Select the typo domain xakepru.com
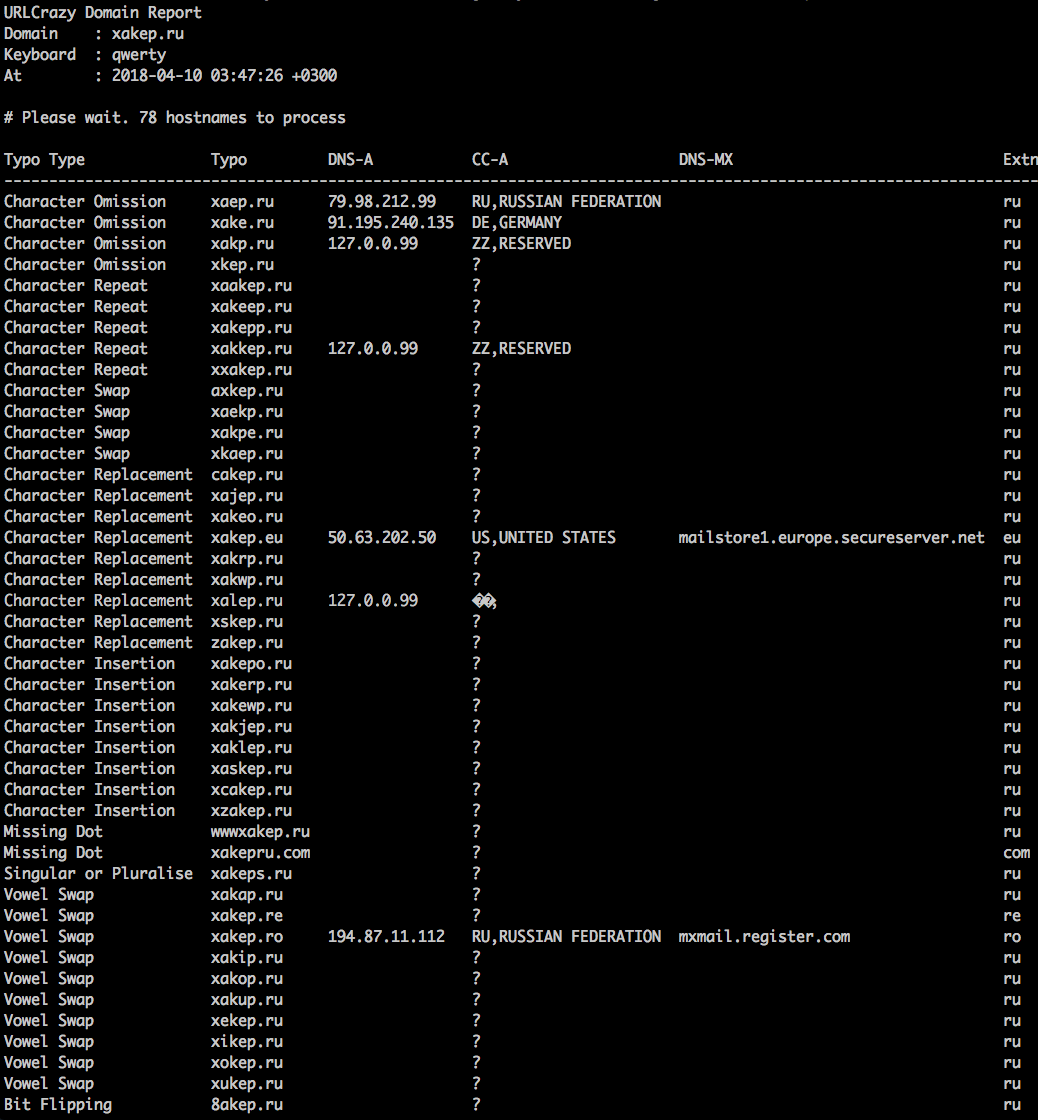This screenshot has width=1038, height=1120. [260, 852]
